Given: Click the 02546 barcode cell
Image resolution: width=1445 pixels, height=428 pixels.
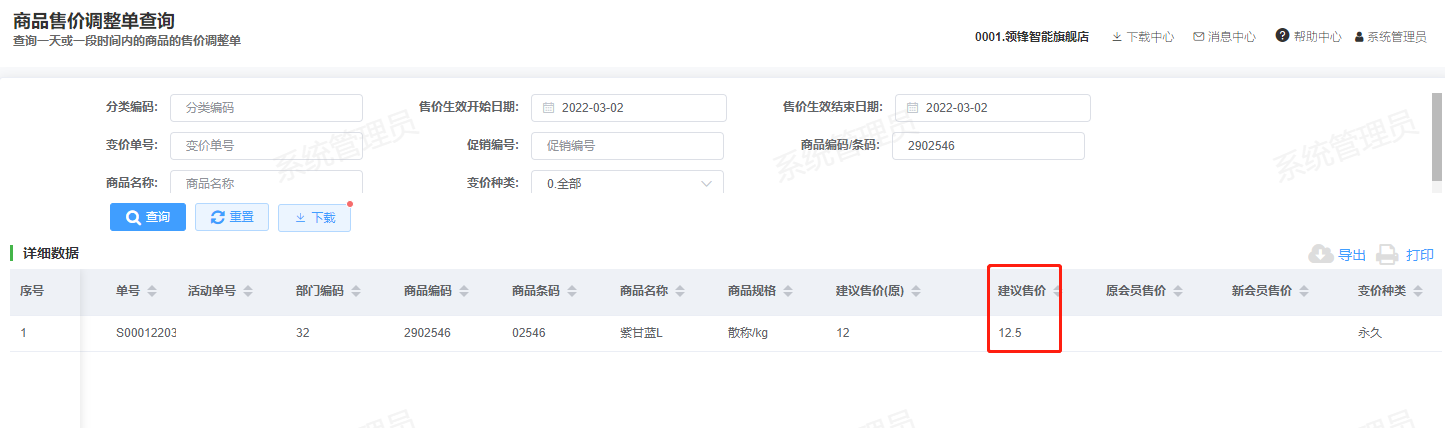Looking at the screenshot, I should (x=528, y=333).
